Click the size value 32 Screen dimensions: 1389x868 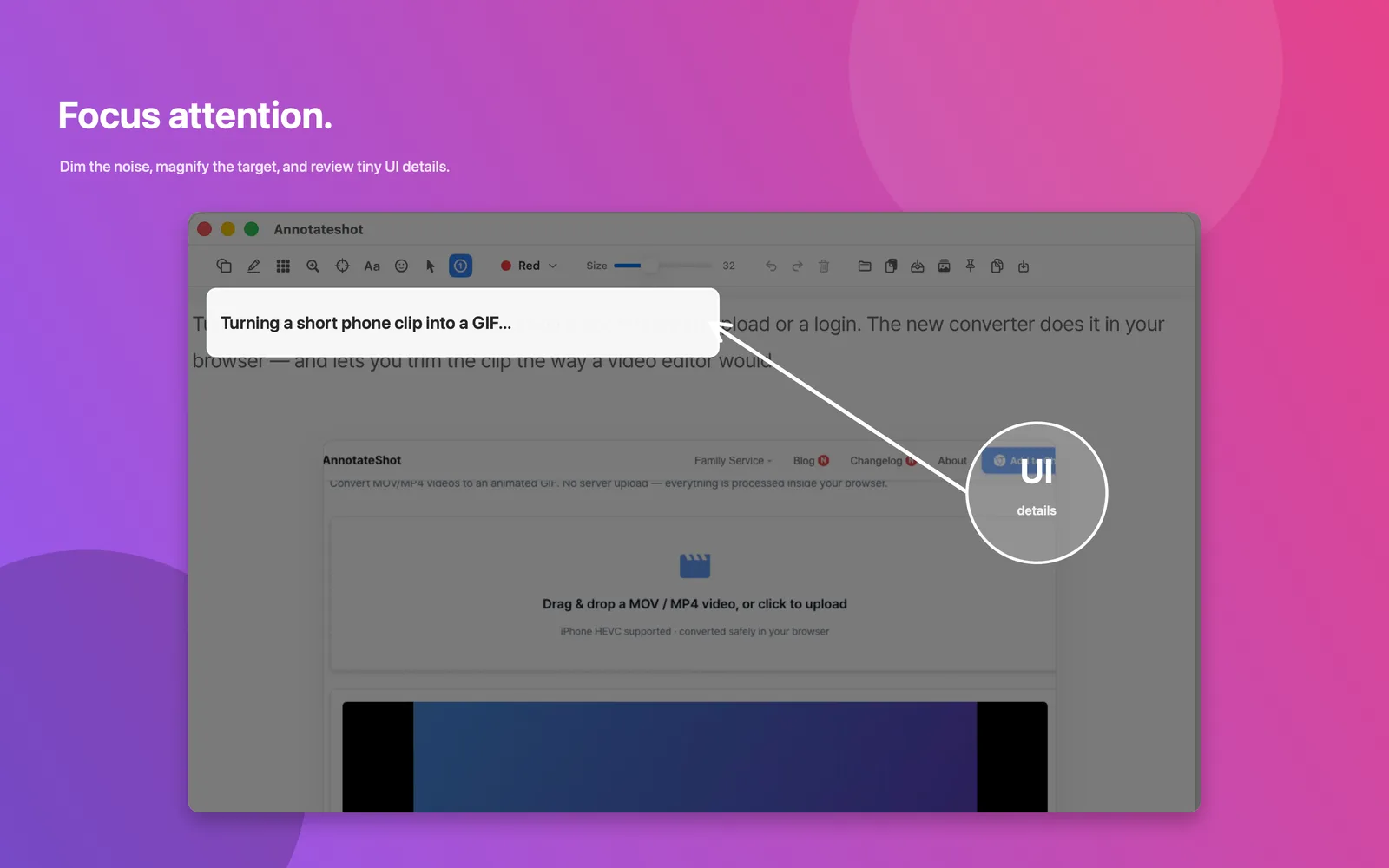point(728,266)
